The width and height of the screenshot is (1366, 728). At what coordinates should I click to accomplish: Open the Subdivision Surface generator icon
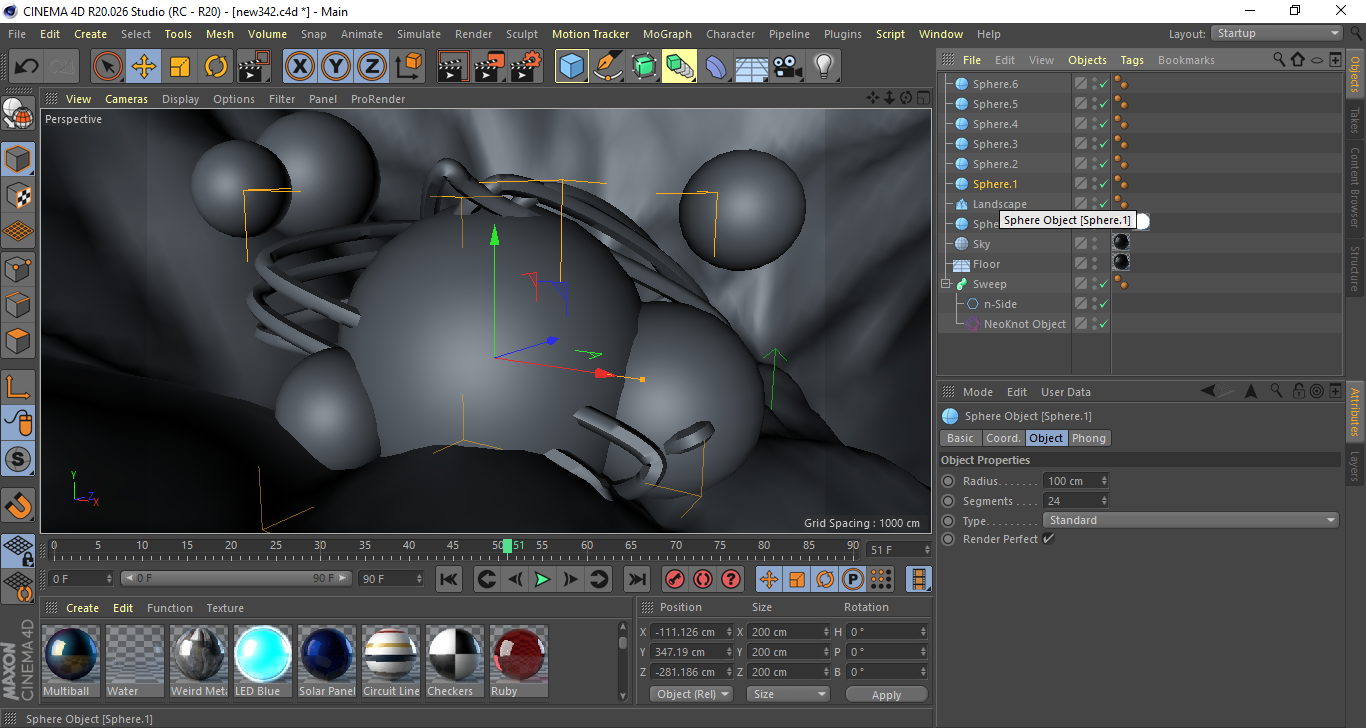click(x=644, y=67)
